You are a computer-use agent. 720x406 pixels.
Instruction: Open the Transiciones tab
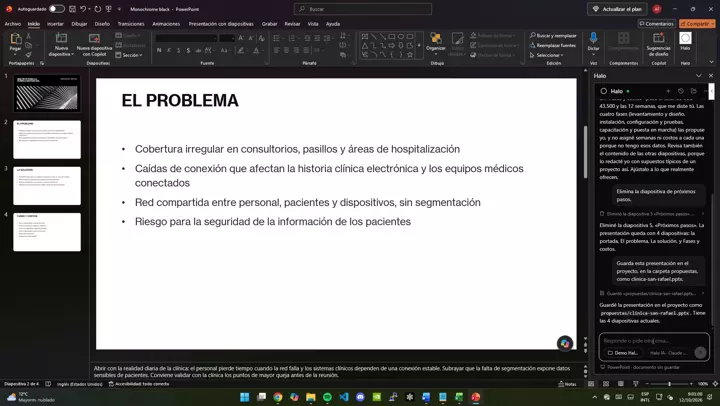pyautogui.click(x=131, y=24)
